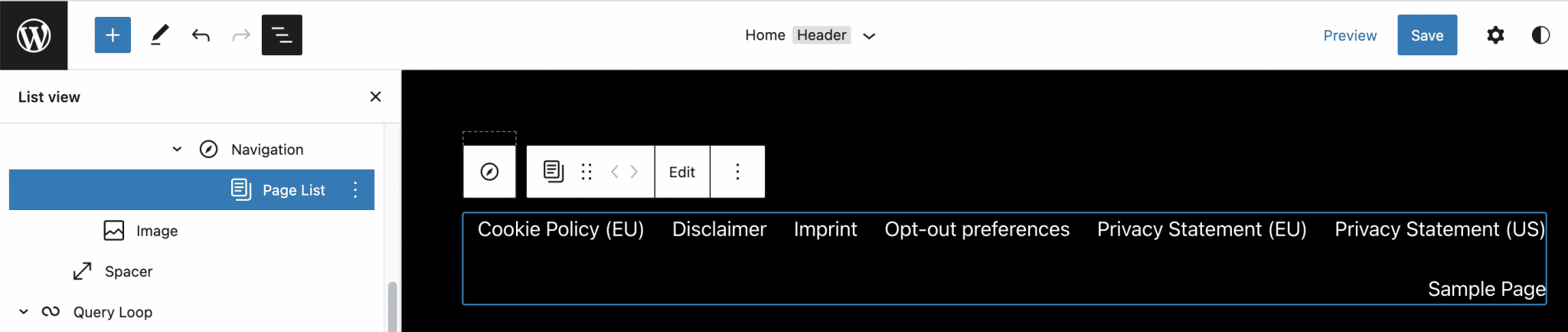Select parent Navigation compass button
1568x332 pixels.
point(489,172)
